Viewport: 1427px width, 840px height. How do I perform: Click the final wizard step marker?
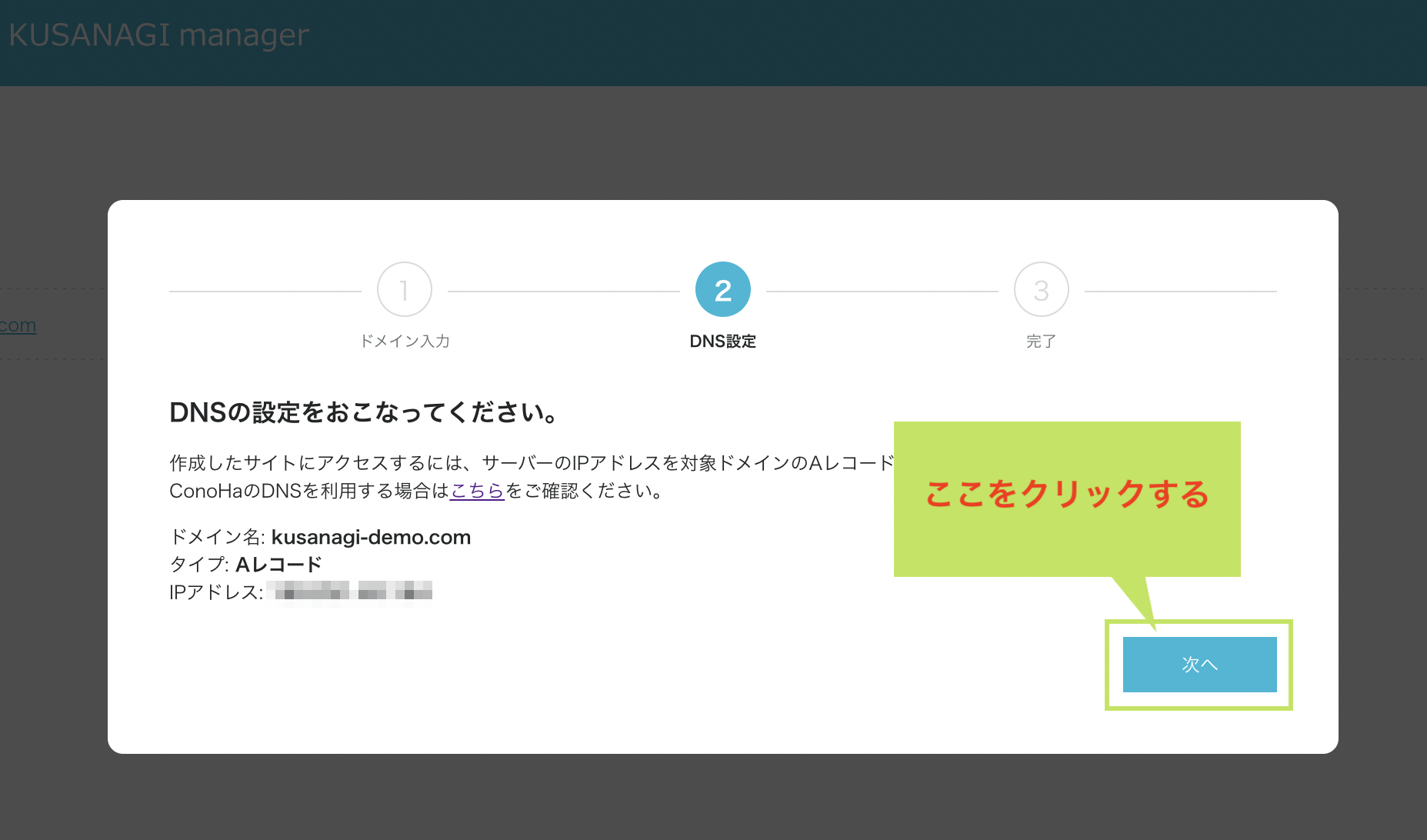1042,289
